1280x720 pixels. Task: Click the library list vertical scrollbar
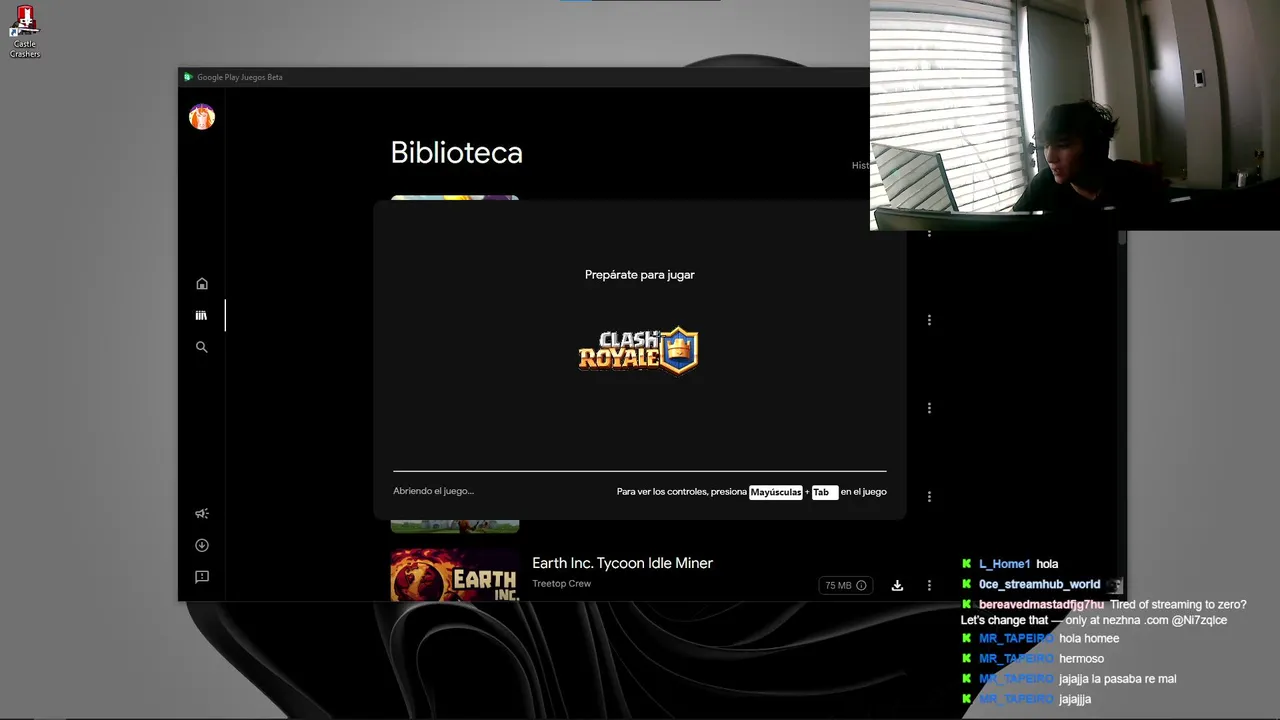click(1122, 238)
